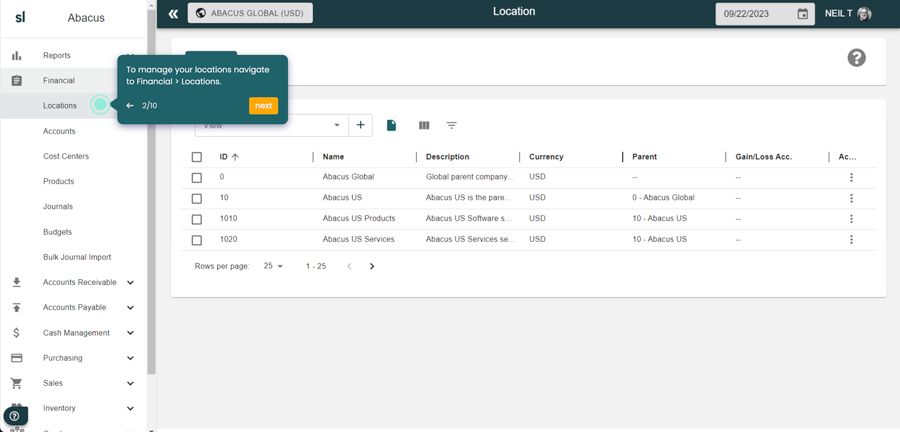900x432 pixels.
Task: Open actions menu for Abacus US row
Action: click(851, 198)
